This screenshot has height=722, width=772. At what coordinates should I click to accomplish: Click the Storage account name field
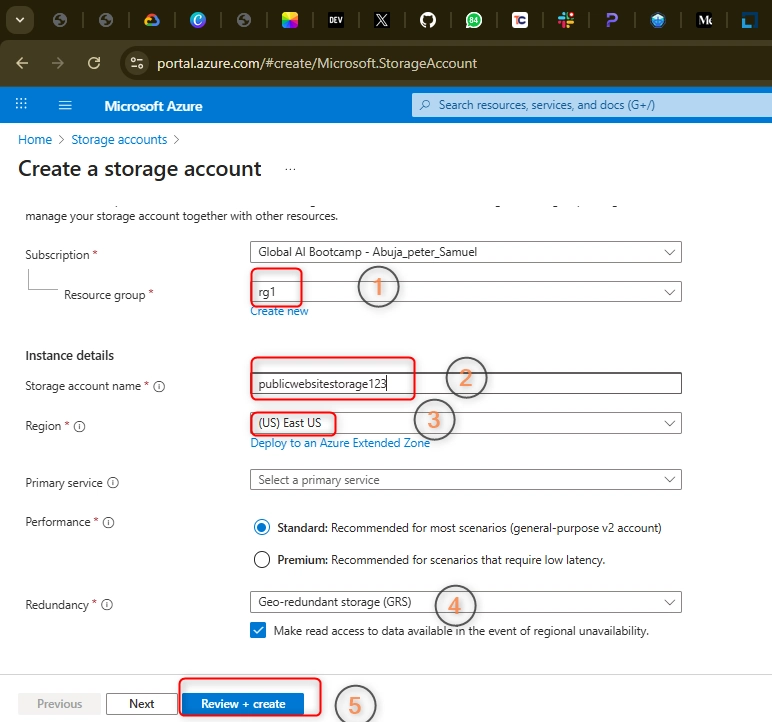[465, 383]
